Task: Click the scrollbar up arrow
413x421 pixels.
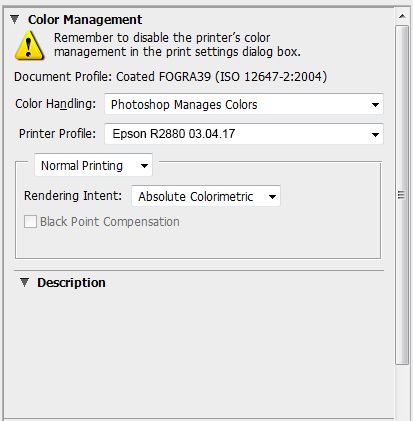Action: tap(402, 16)
